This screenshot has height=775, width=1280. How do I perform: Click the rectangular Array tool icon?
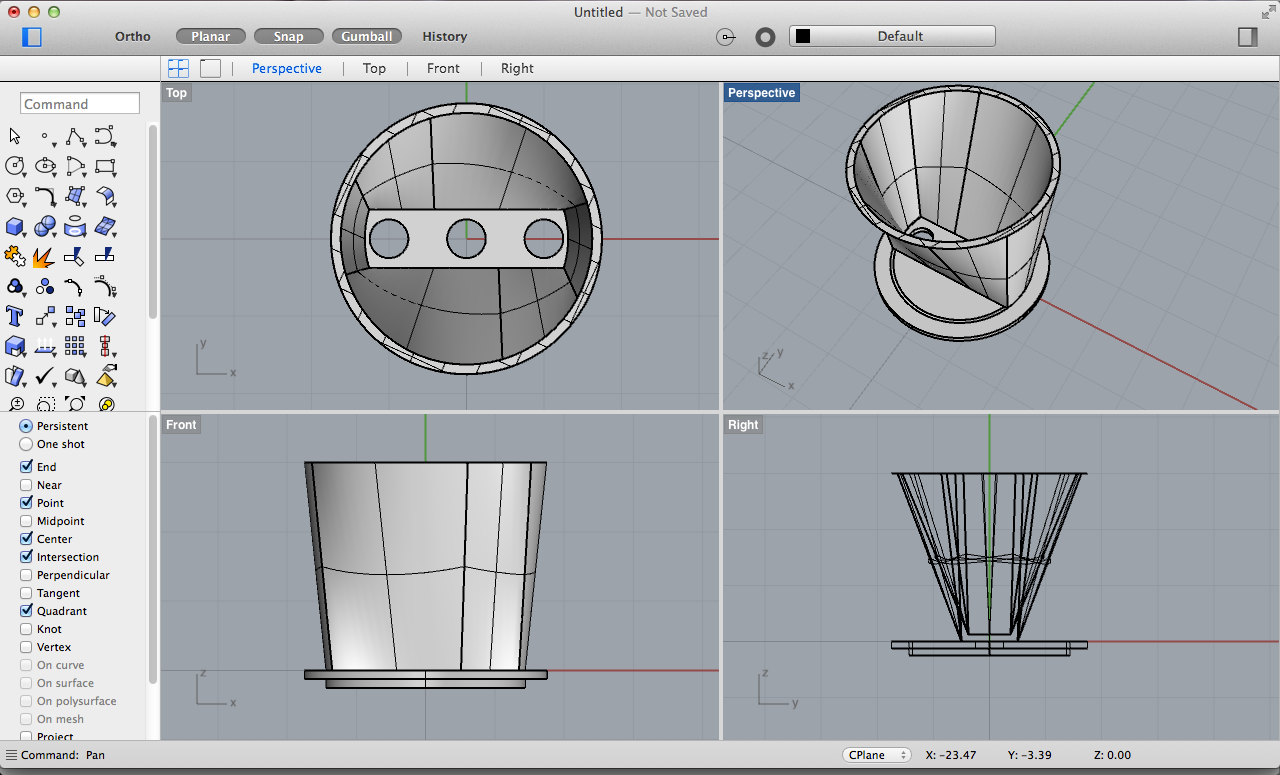(75, 346)
